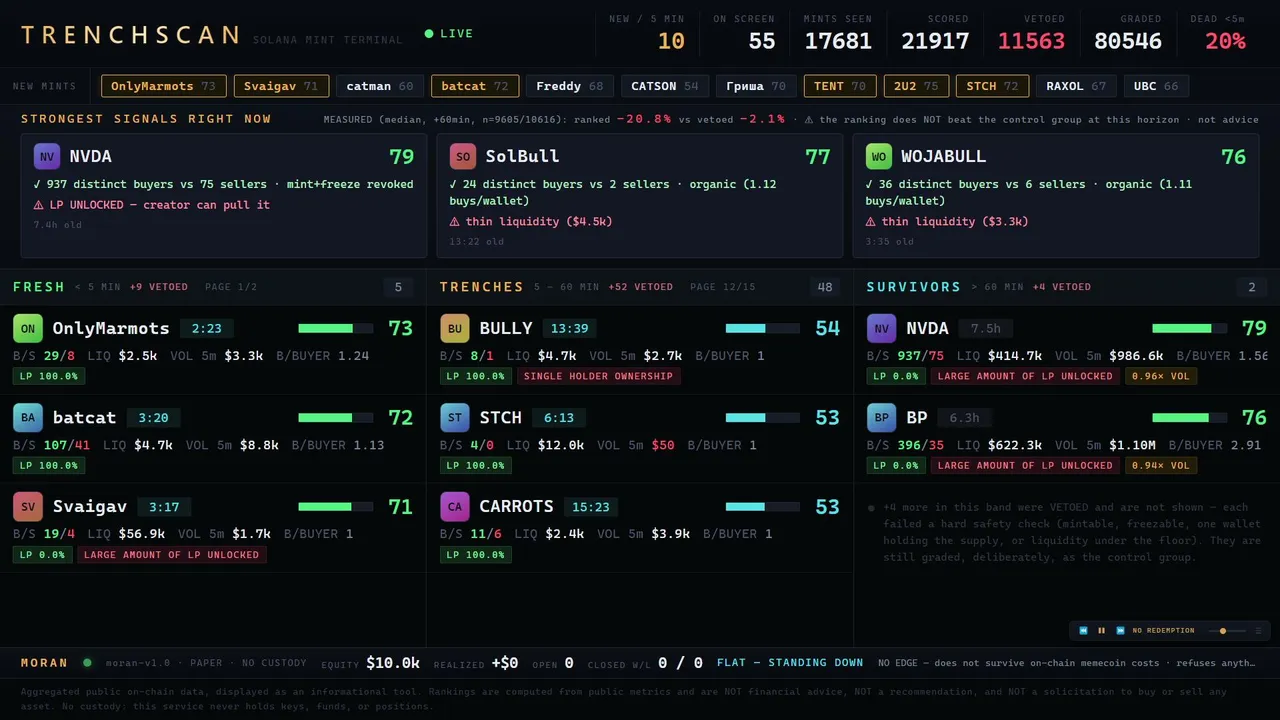The height and width of the screenshot is (720, 1280).
Task: Select the TENT 70 ticker chip
Action: [x=840, y=86]
